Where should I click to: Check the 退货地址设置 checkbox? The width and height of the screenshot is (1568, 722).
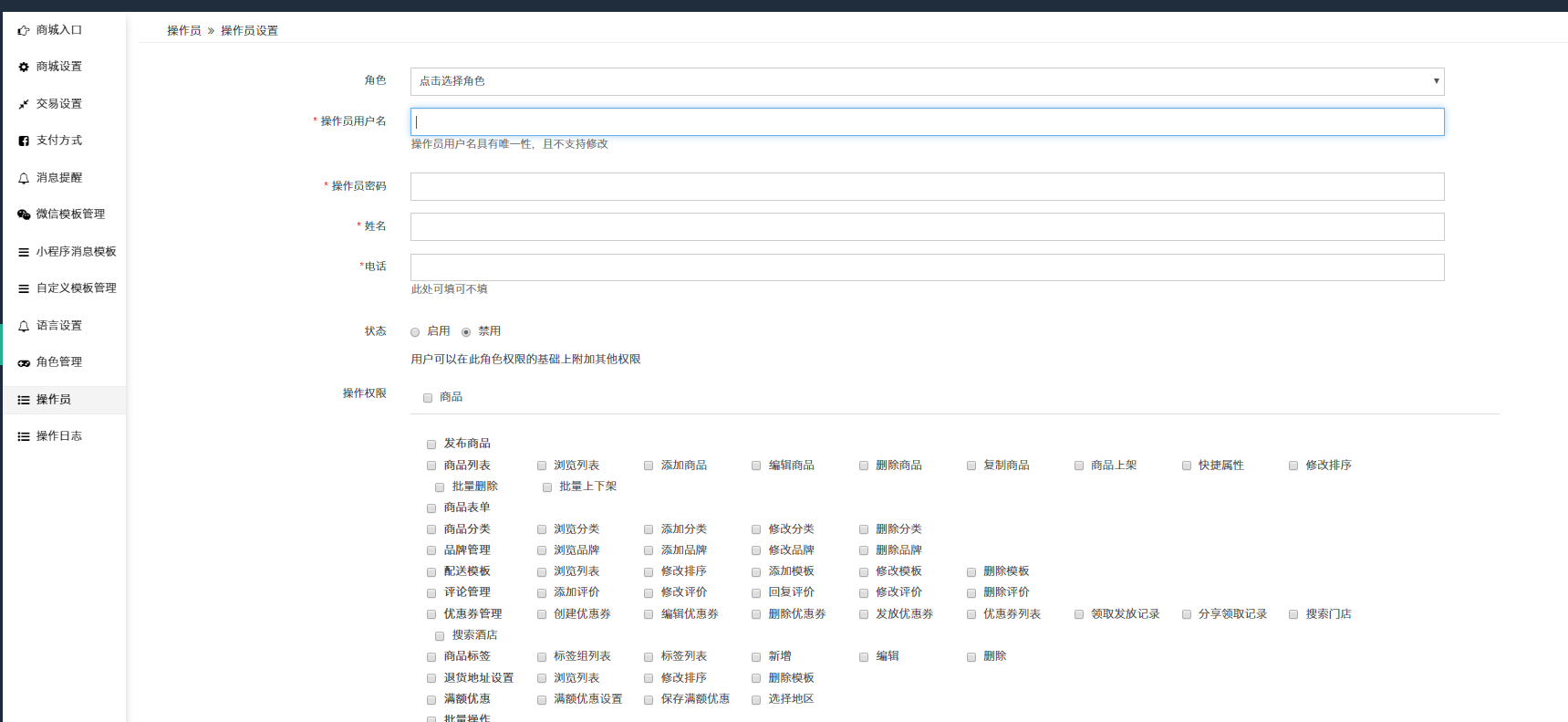431,678
